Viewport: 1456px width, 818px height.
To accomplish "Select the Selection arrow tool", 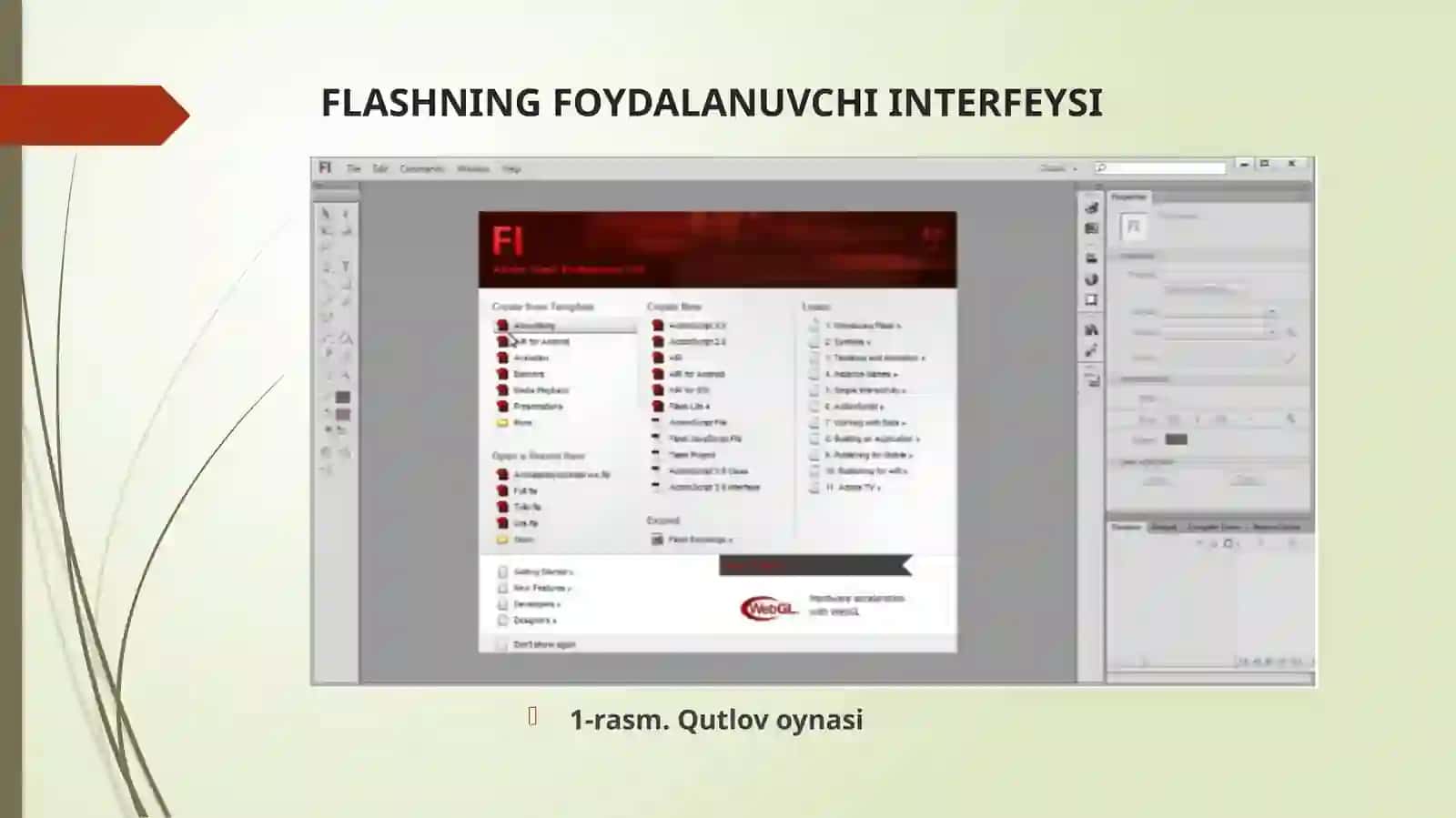I will tap(327, 214).
